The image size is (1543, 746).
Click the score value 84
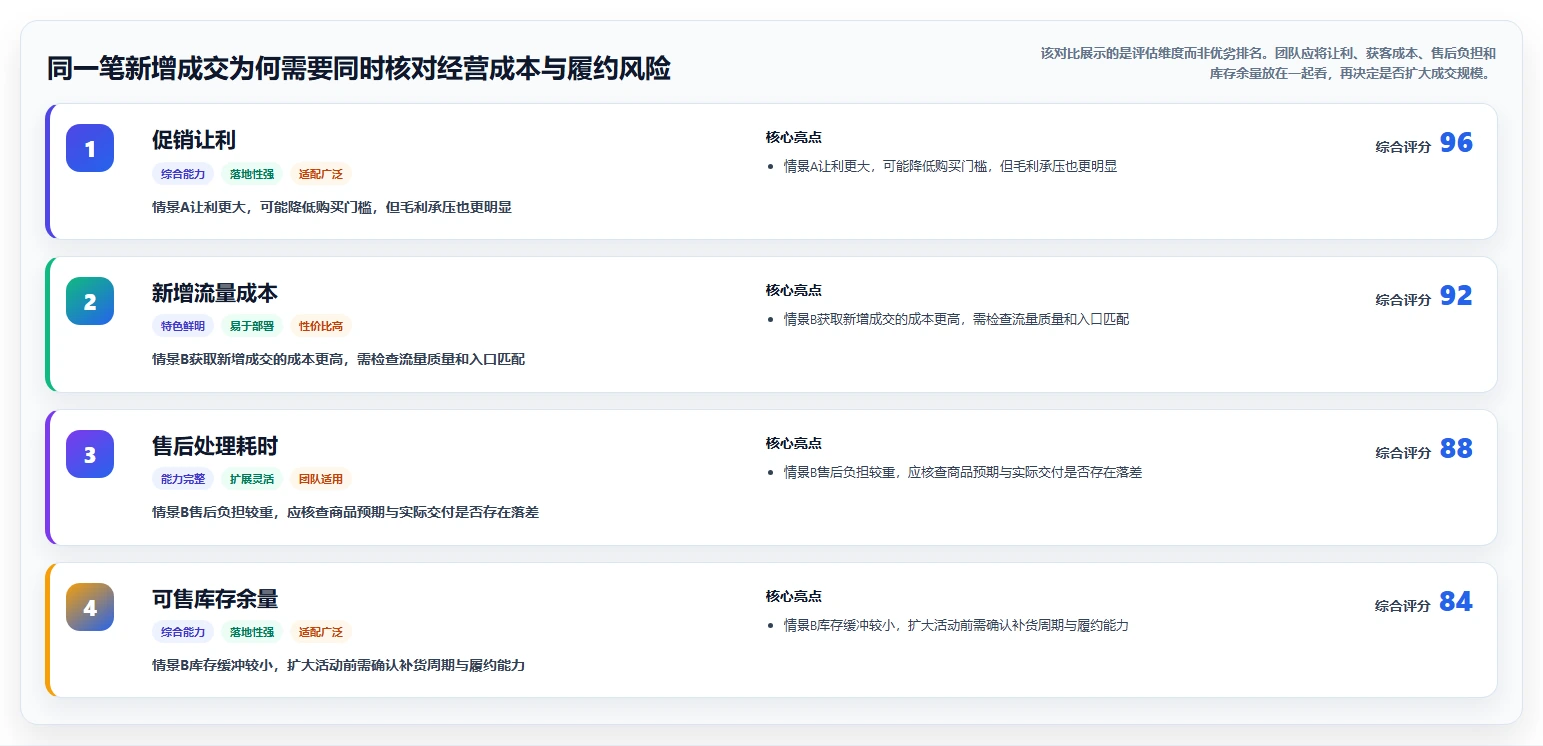click(x=1456, y=602)
